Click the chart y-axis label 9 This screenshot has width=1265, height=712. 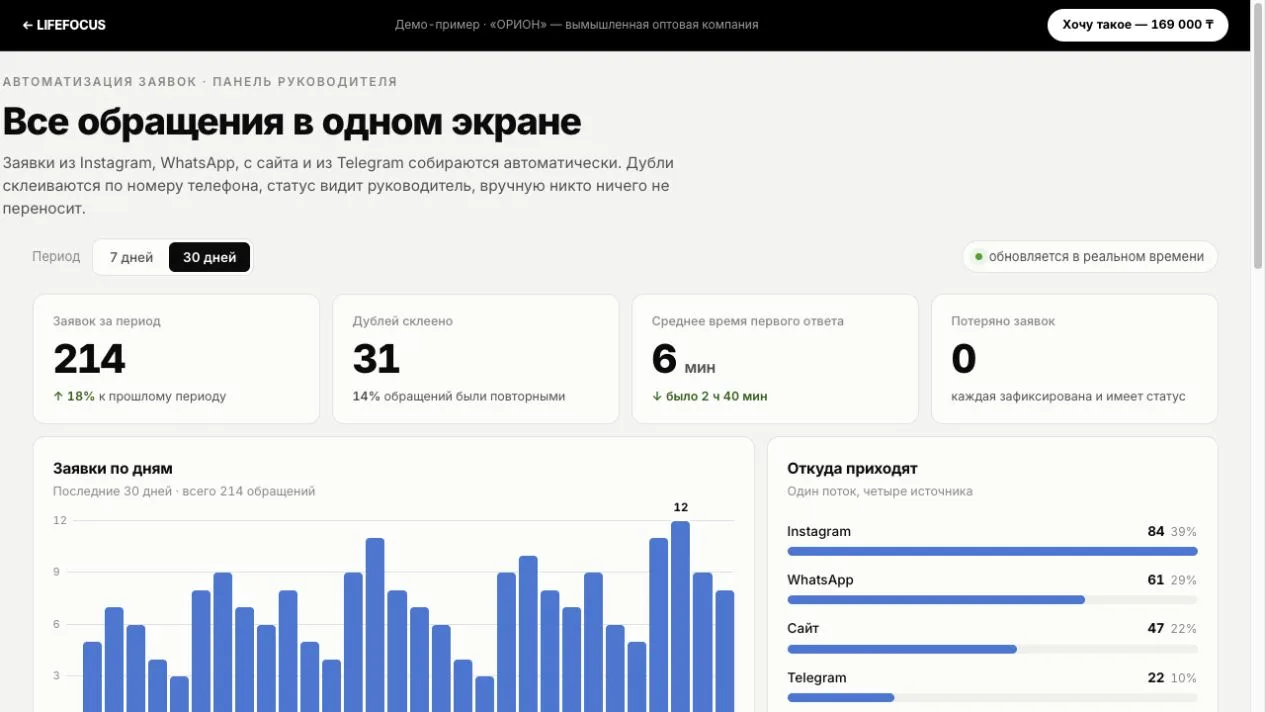click(x=57, y=573)
